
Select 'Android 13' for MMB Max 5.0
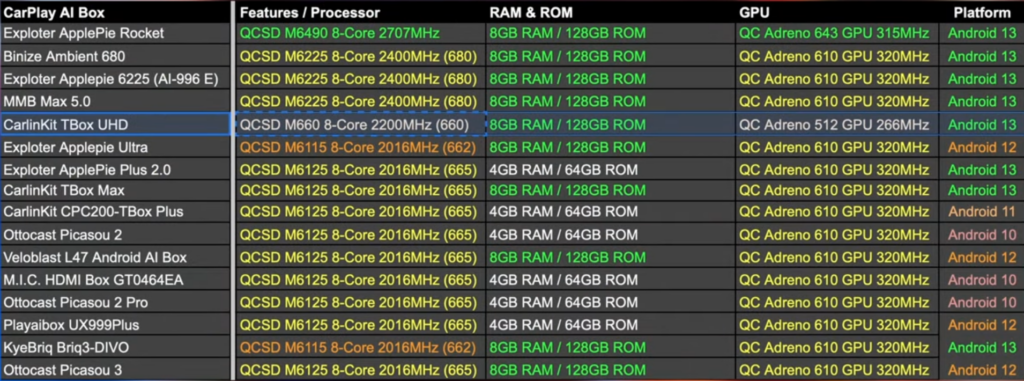982,101
